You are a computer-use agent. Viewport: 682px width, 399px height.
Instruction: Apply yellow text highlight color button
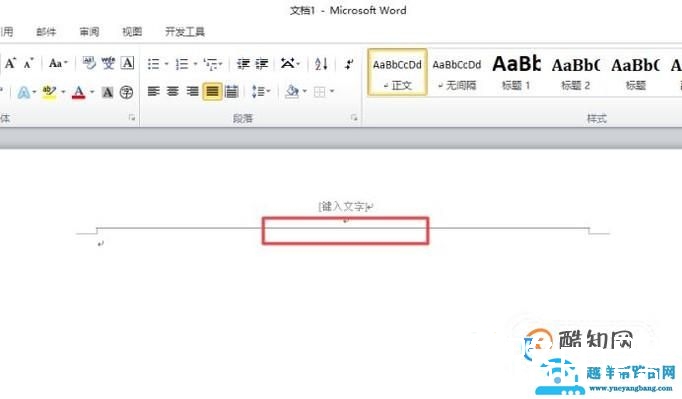pos(49,92)
